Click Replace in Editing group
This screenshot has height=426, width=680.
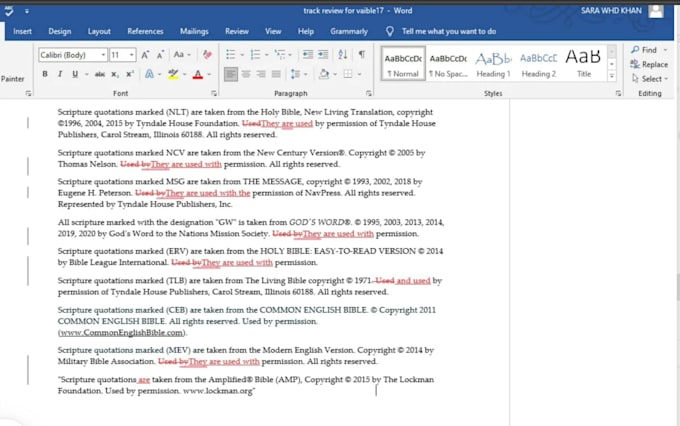click(649, 64)
